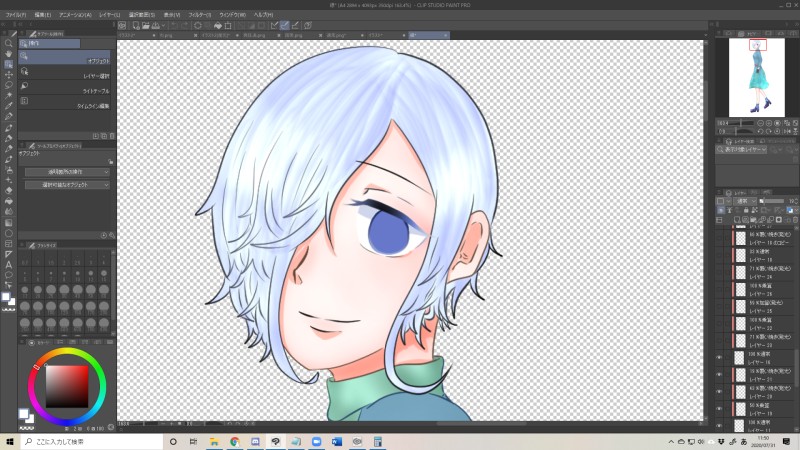800x450 pixels.
Task: Select the Light table sub tool
Action: tap(65, 87)
